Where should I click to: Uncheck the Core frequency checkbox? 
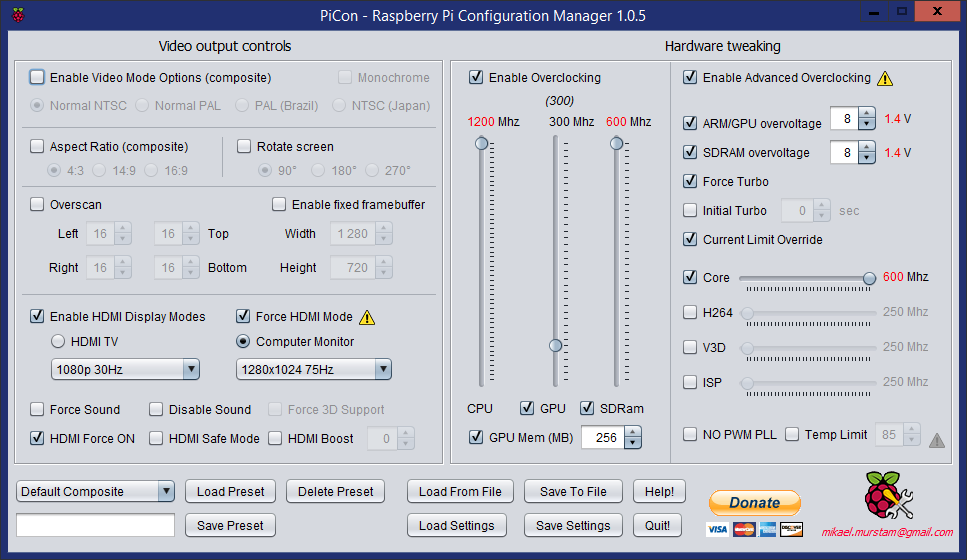[x=690, y=277]
